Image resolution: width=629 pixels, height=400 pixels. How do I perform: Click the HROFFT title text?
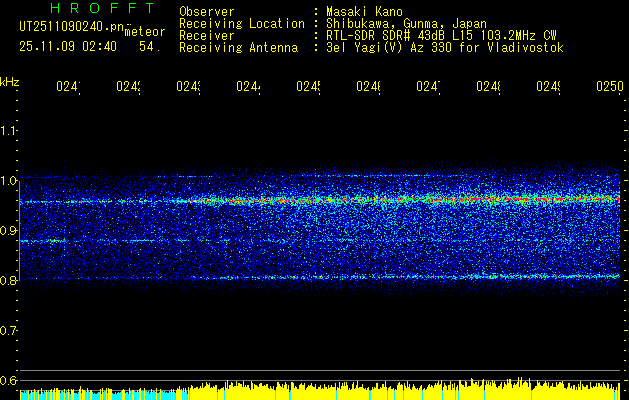point(103,8)
